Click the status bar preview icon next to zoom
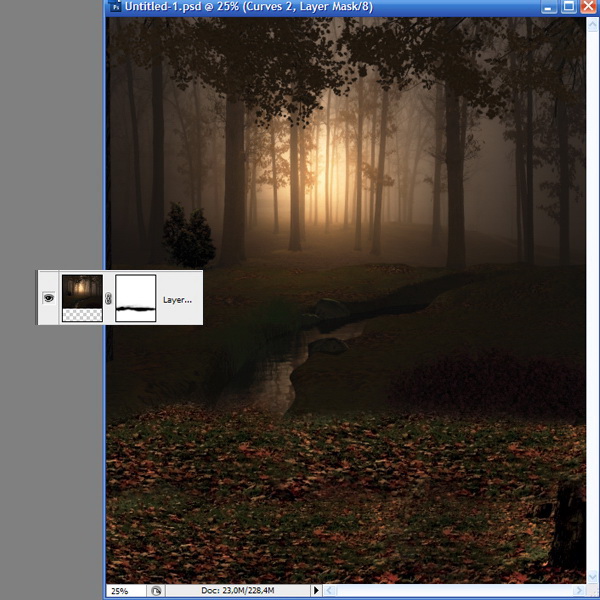The height and width of the screenshot is (600, 600). (156, 591)
